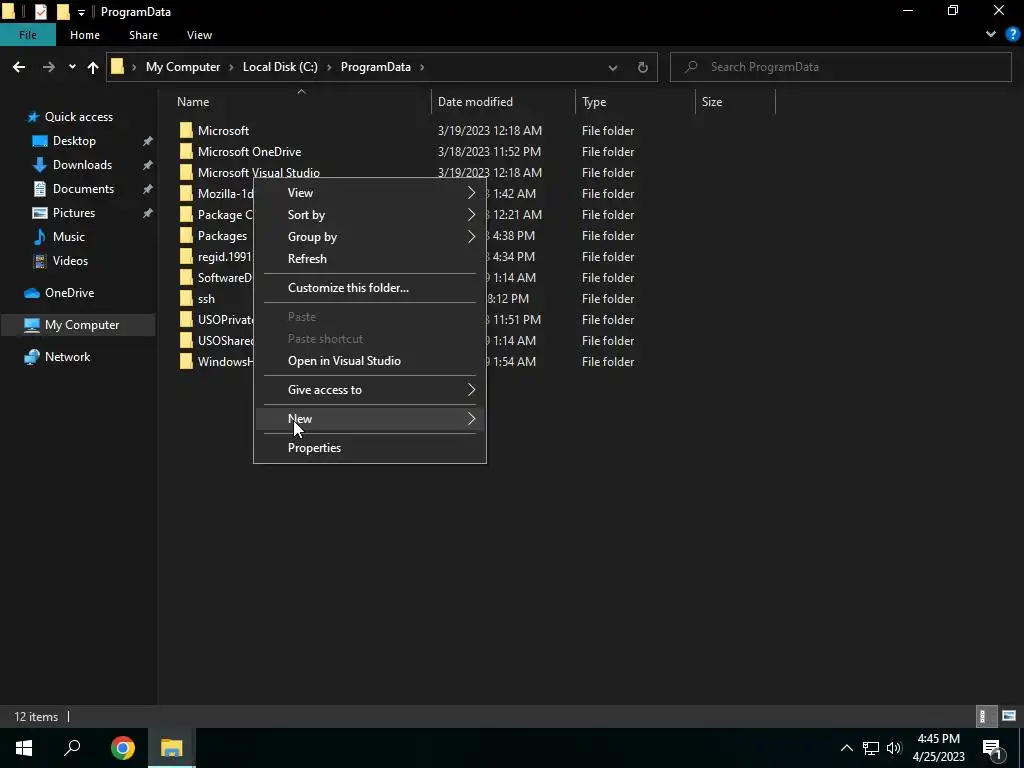Click ProgramData breadcrumb segment
Viewport: 1024px width, 768px height.
[376, 67]
